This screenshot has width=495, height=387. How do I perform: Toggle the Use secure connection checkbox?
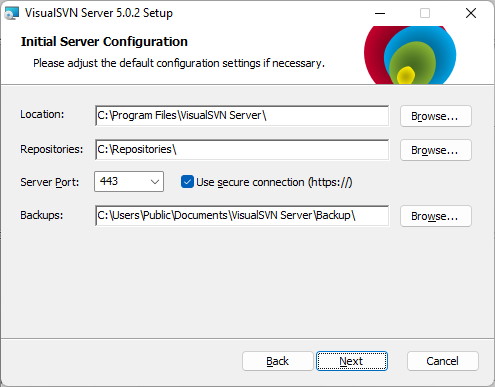pyautogui.click(x=187, y=182)
